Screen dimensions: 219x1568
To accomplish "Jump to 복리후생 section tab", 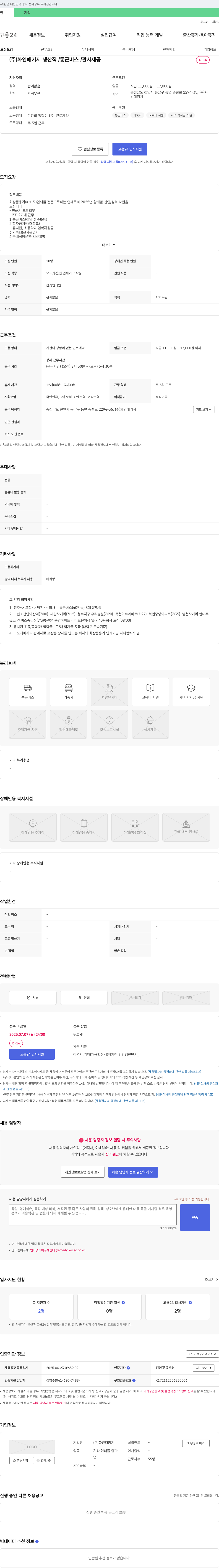I will click(x=128, y=49).
